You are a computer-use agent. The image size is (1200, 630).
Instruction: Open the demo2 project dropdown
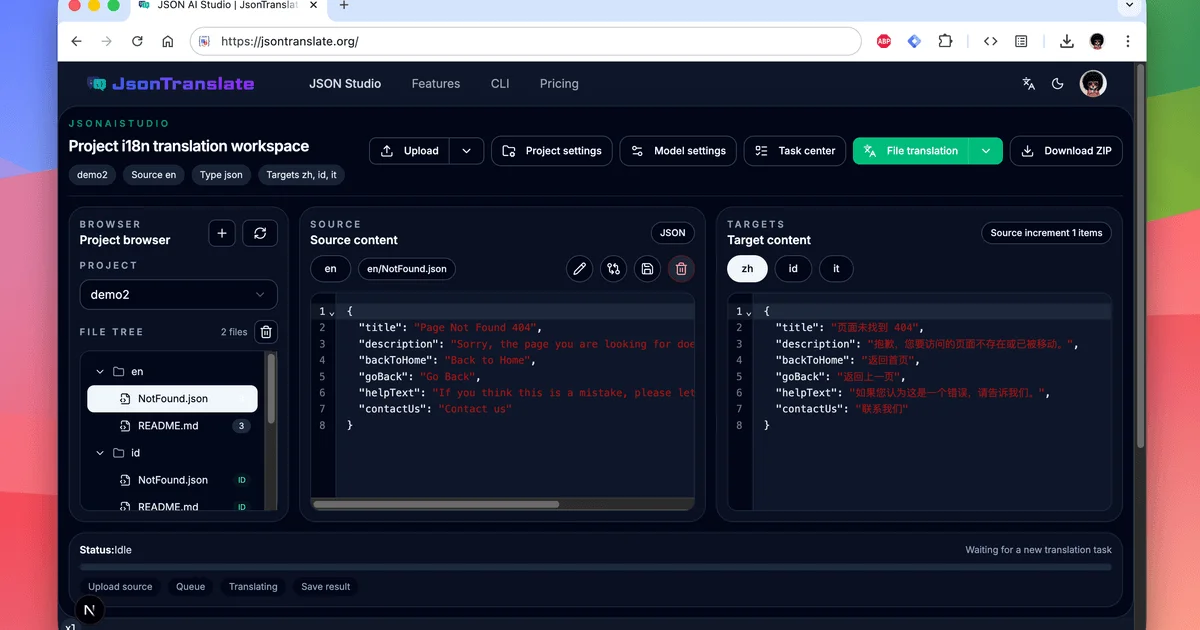[179, 295]
